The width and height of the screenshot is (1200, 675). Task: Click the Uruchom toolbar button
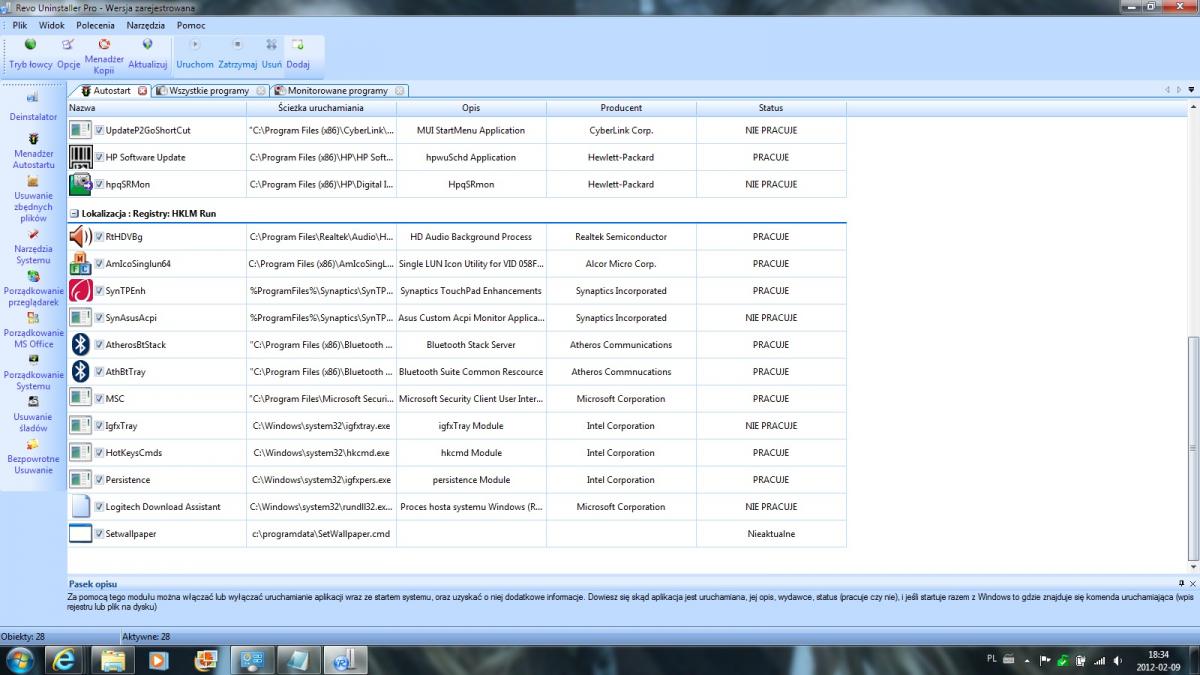pos(195,53)
